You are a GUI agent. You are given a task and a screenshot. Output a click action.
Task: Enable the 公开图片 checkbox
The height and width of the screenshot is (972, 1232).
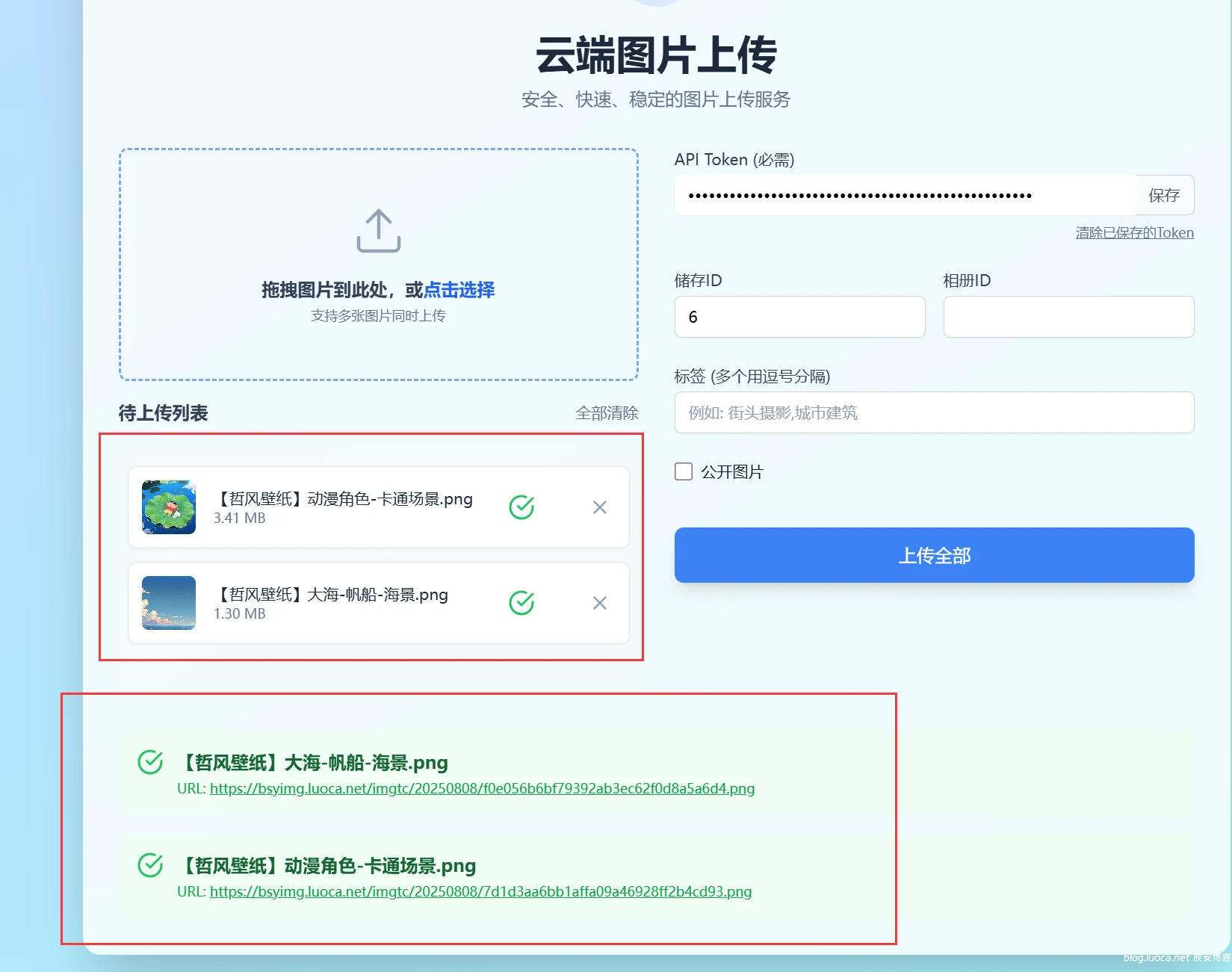[x=684, y=471]
